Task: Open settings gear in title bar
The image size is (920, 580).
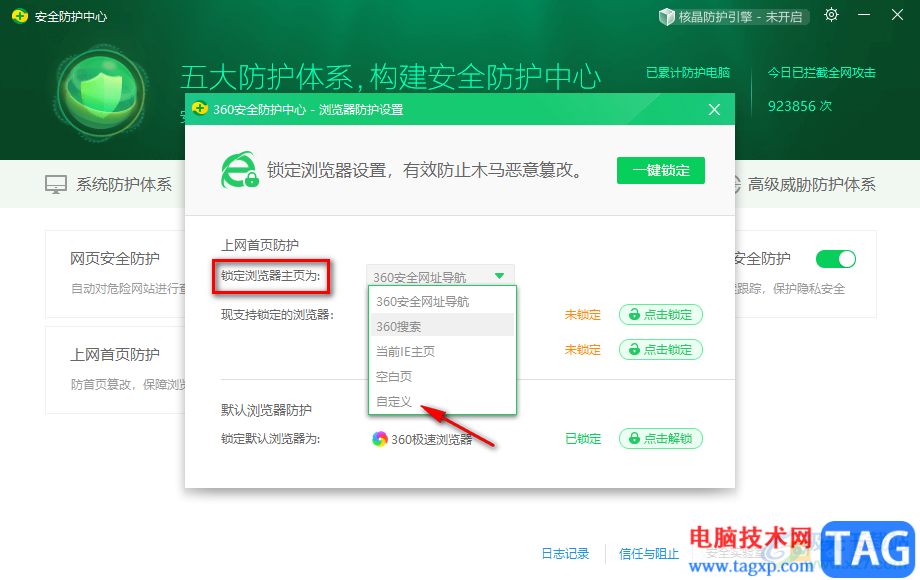Action: point(831,15)
